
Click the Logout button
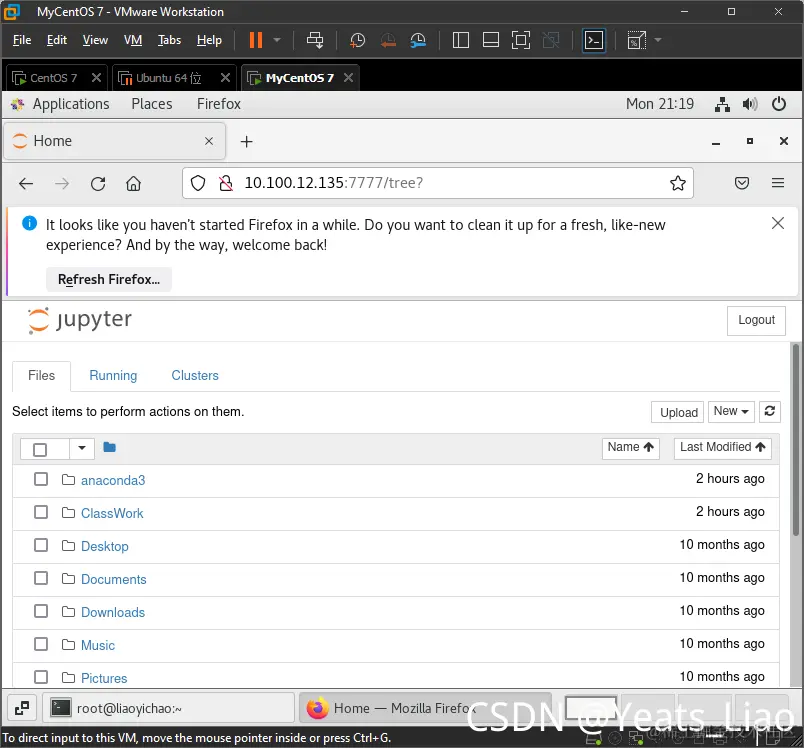point(756,320)
